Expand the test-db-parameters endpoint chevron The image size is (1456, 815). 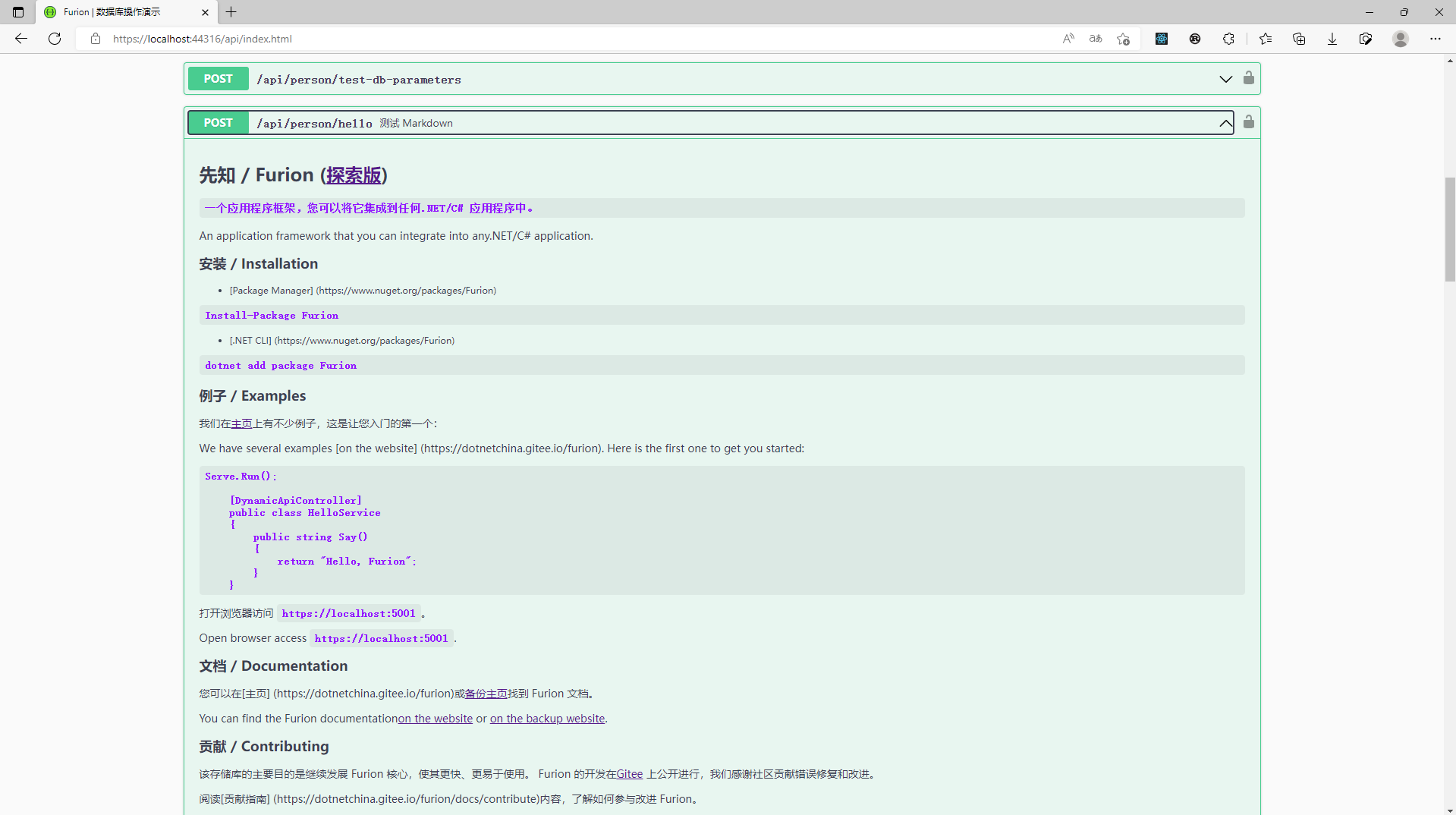[x=1225, y=79]
